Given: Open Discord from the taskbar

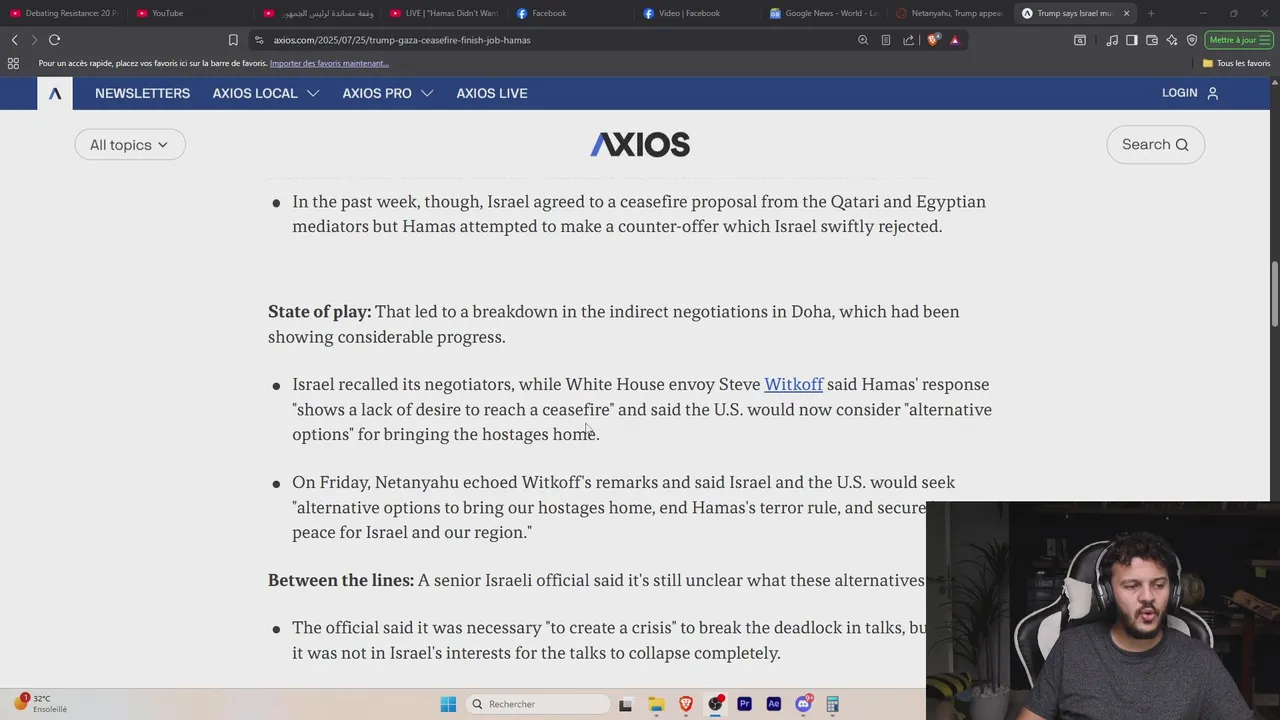Looking at the screenshot, I should [803, 704].
